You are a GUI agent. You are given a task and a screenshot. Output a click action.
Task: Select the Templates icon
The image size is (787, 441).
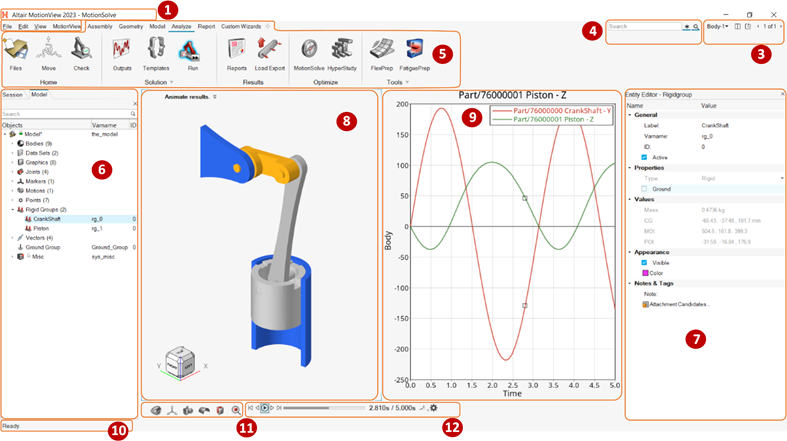tap(156, 49)
